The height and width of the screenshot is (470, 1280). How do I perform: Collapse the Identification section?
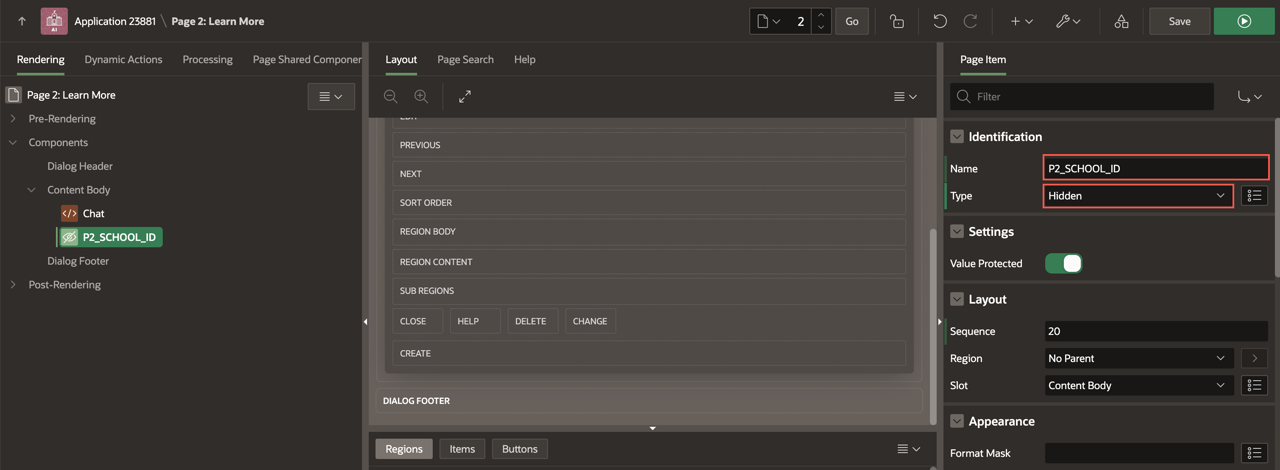pyautogui.click(x=957, y=137)
